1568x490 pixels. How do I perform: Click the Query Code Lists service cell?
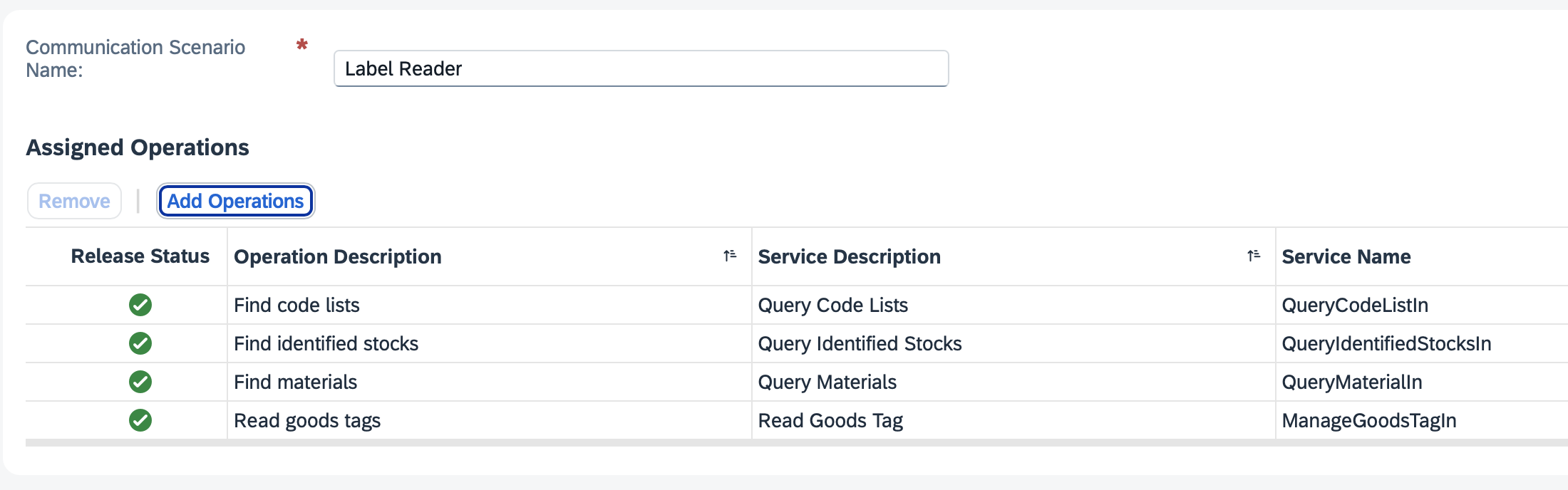coord(832,306)
